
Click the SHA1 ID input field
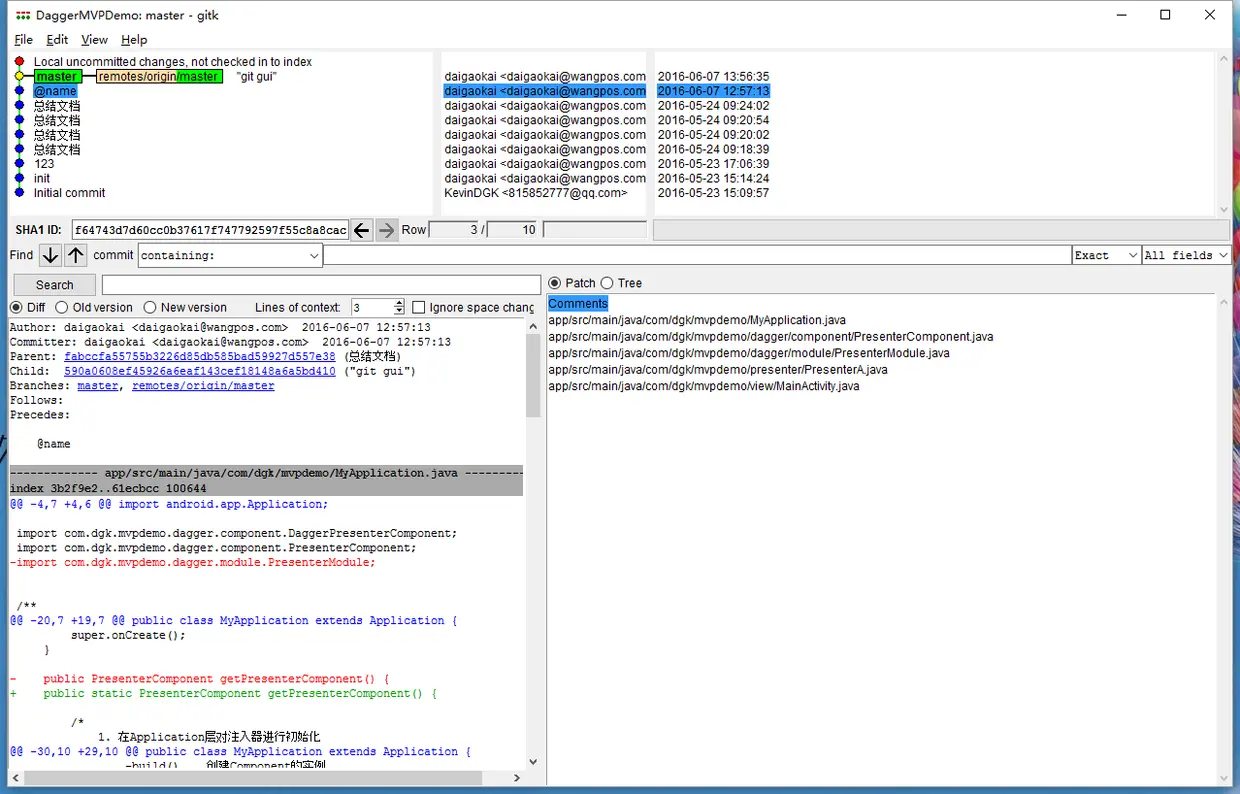210,230
